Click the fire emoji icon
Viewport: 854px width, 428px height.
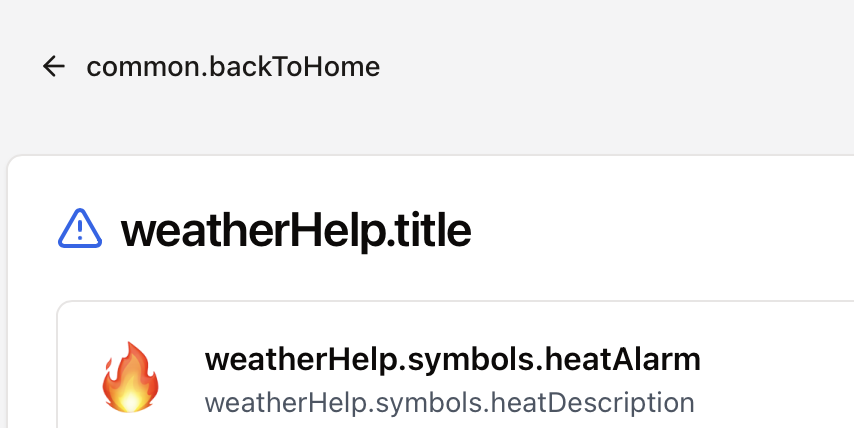click(130, 377)
